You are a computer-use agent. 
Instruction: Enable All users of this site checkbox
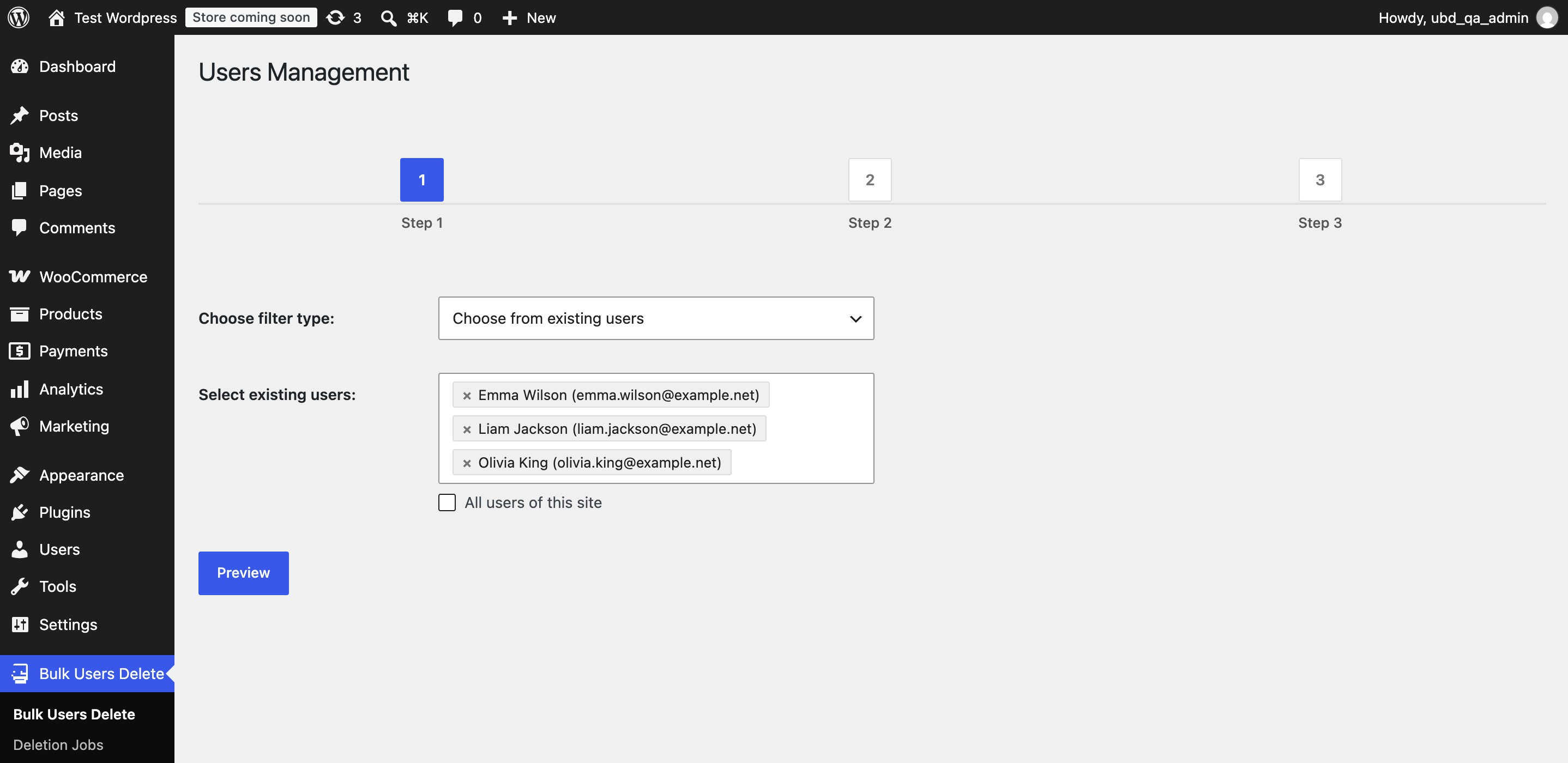click(x=447, y=502)
